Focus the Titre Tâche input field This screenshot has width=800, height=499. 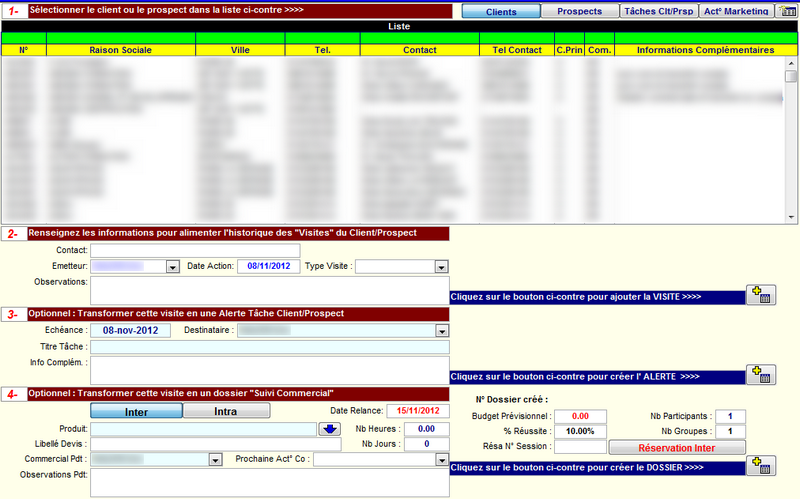coord(270,347)
